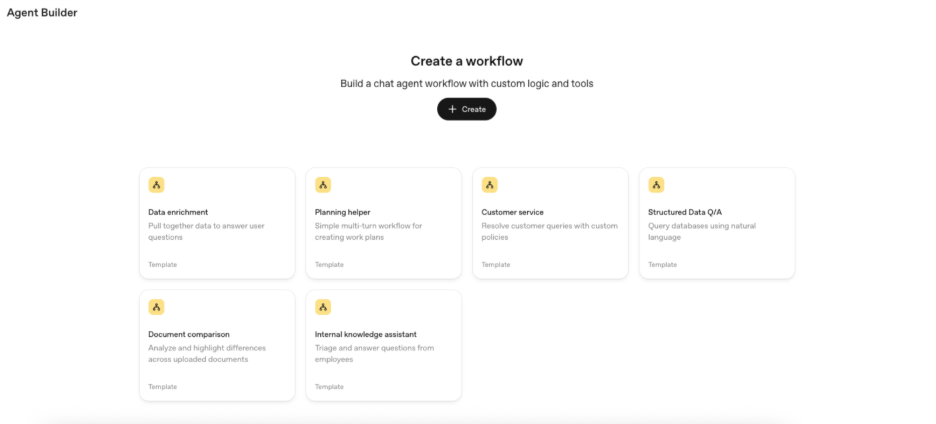936x424 pixels.
Task: Click the Agent Builder header title
Action: [x=42, y=13]
